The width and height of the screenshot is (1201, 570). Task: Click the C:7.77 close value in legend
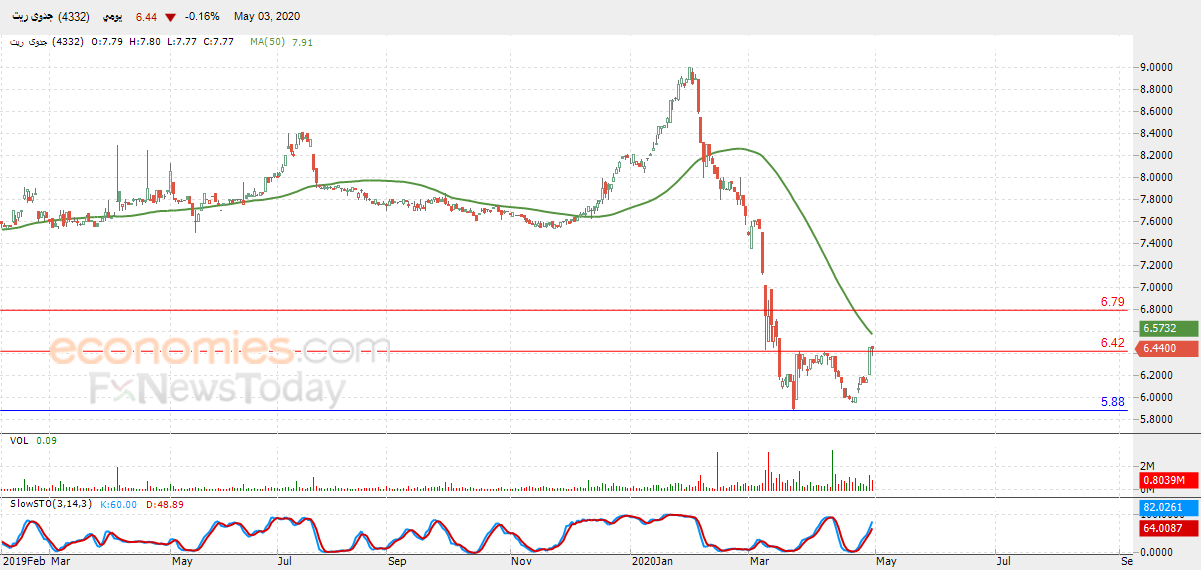pyautogui.click(x=217, y=42)
